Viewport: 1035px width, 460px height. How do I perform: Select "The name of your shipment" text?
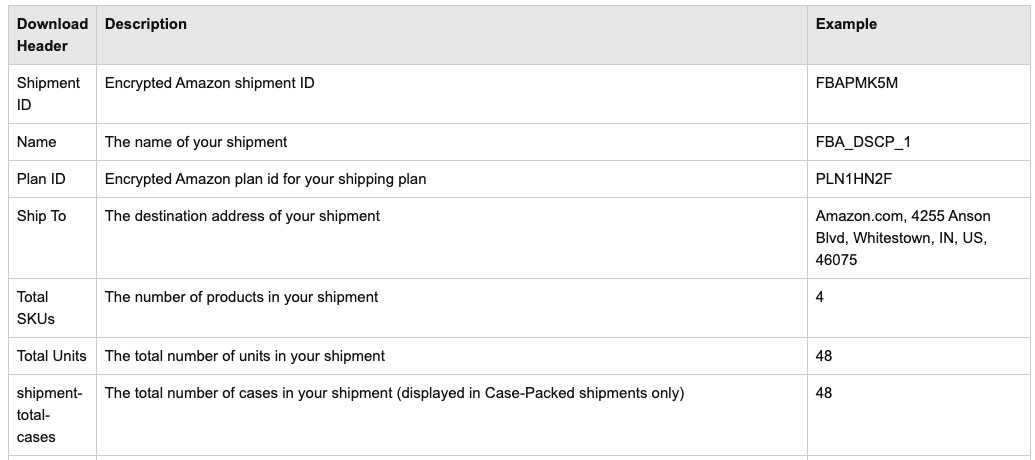tap(196, 142)
